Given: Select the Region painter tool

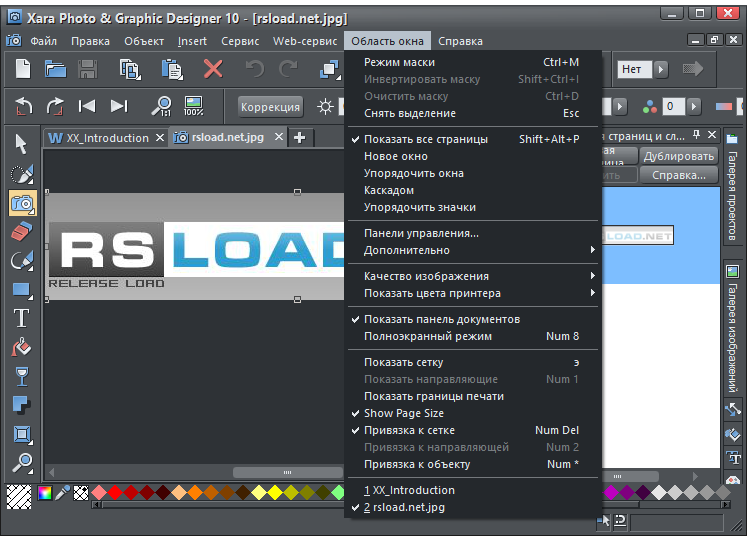Looking at the screenshot, I should (21, 174).
